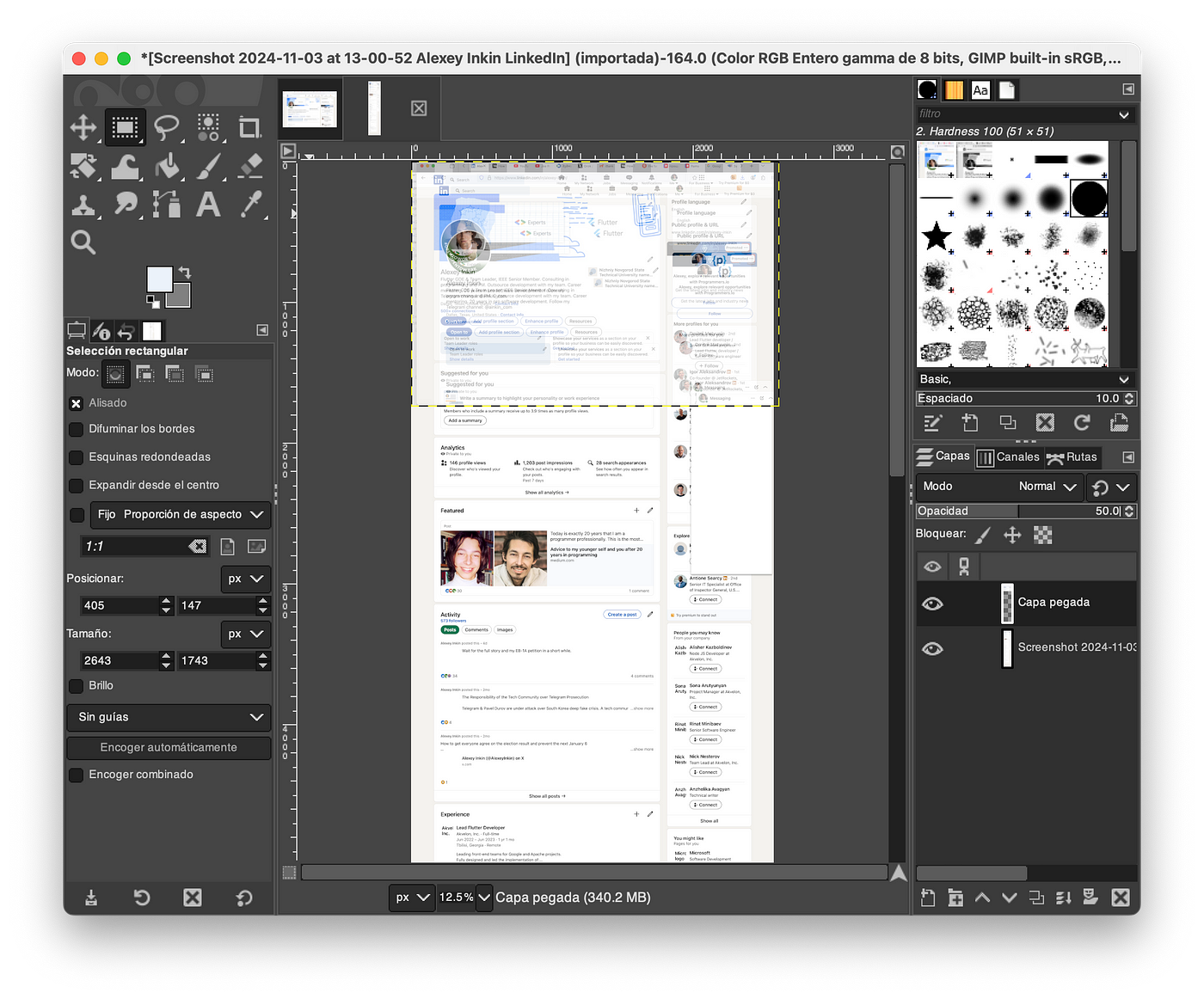Set selection mode to add to selection

click(x=145, y=374)
